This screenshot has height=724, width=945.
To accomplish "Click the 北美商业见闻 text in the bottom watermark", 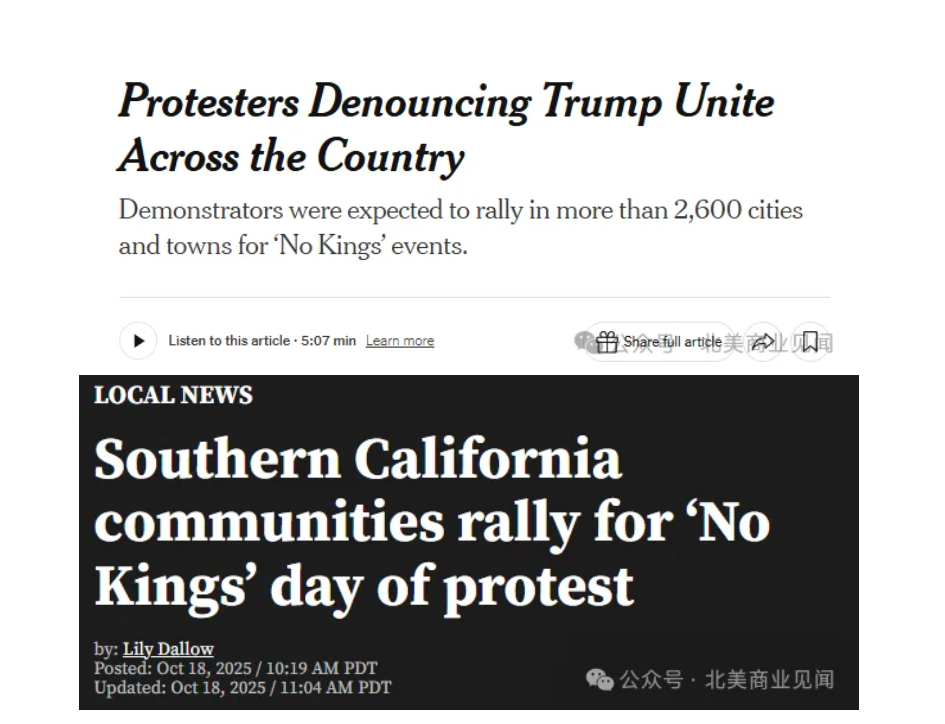I will click(769, 680).
